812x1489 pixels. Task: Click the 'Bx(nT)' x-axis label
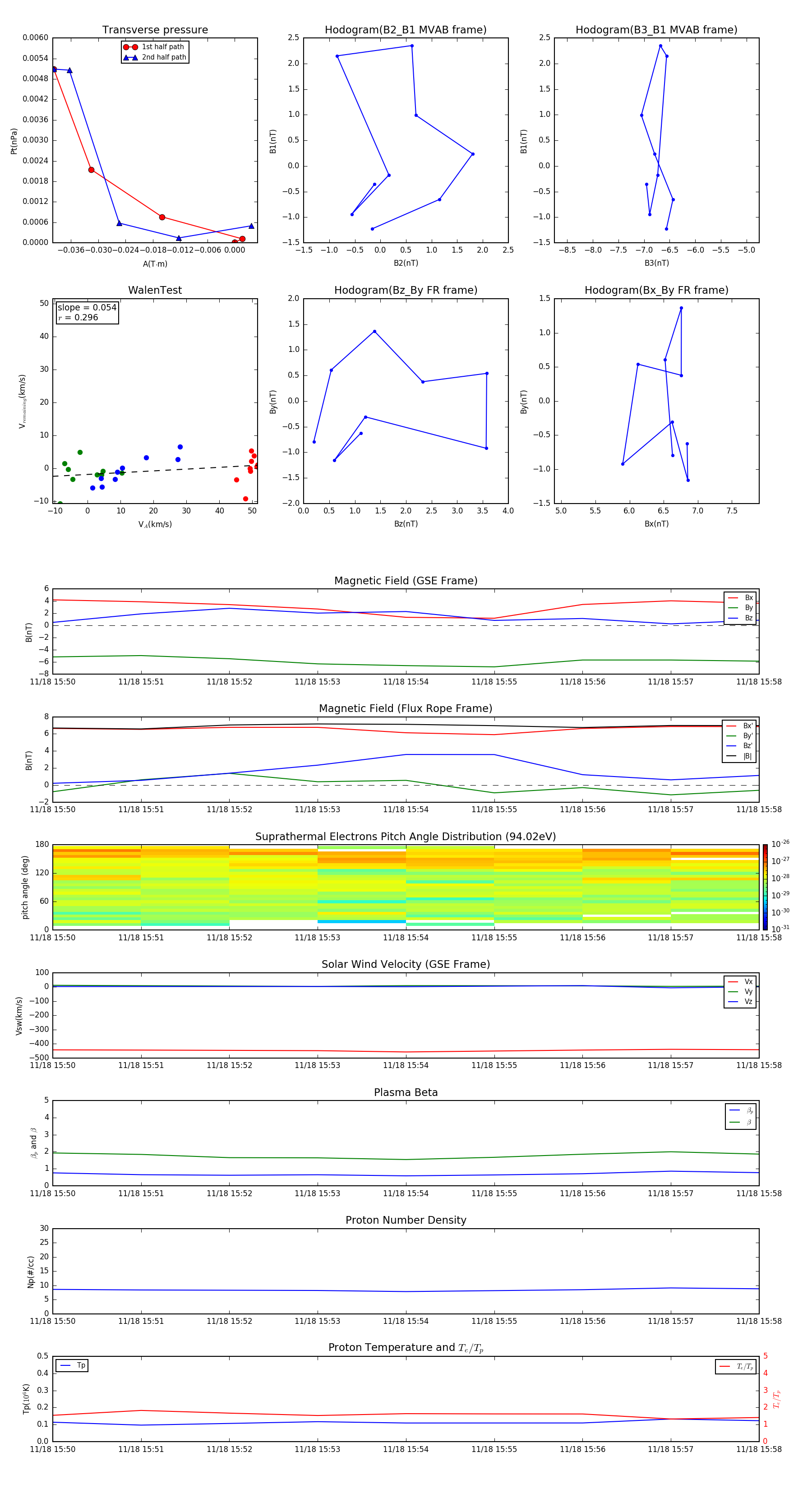[x=656, y=524]
